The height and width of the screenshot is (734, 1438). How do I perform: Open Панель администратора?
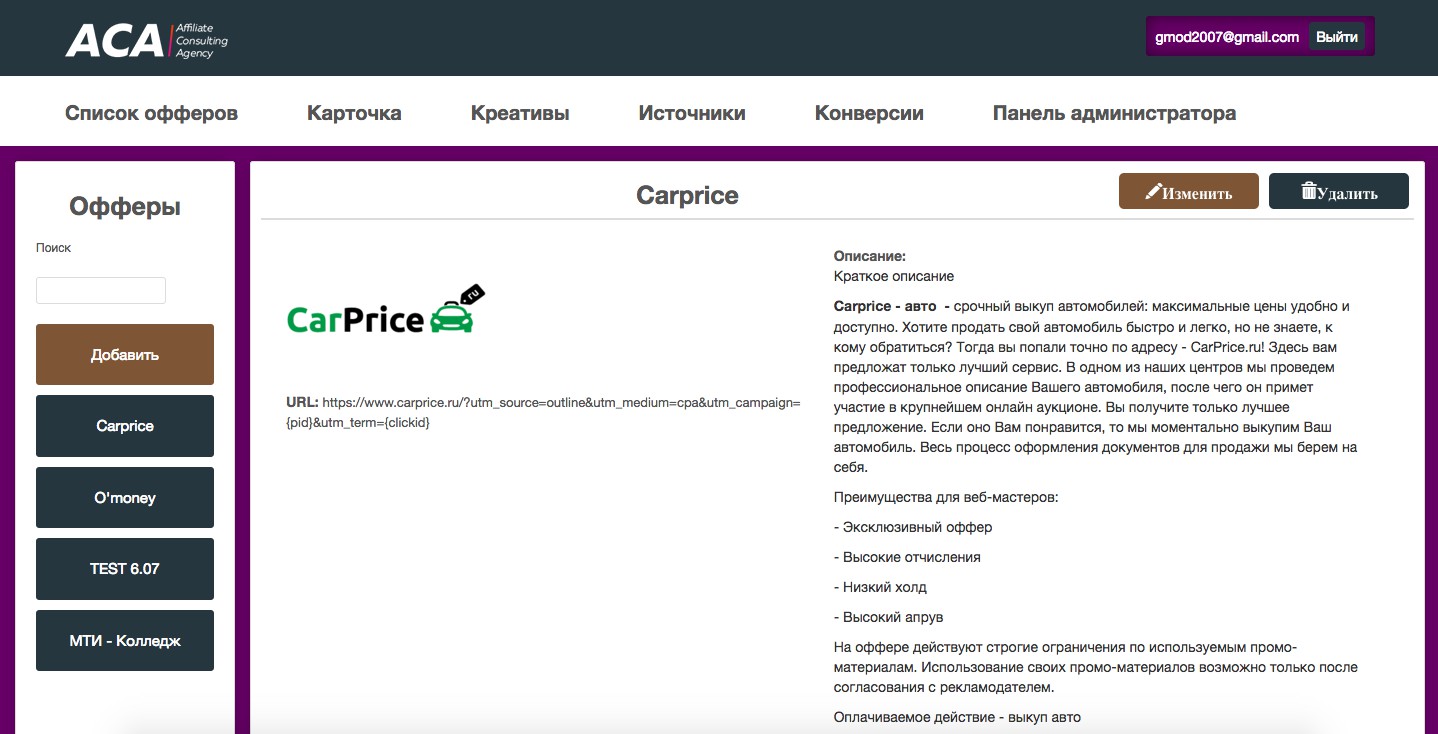pyautogui.click(x=1114, y=113)
